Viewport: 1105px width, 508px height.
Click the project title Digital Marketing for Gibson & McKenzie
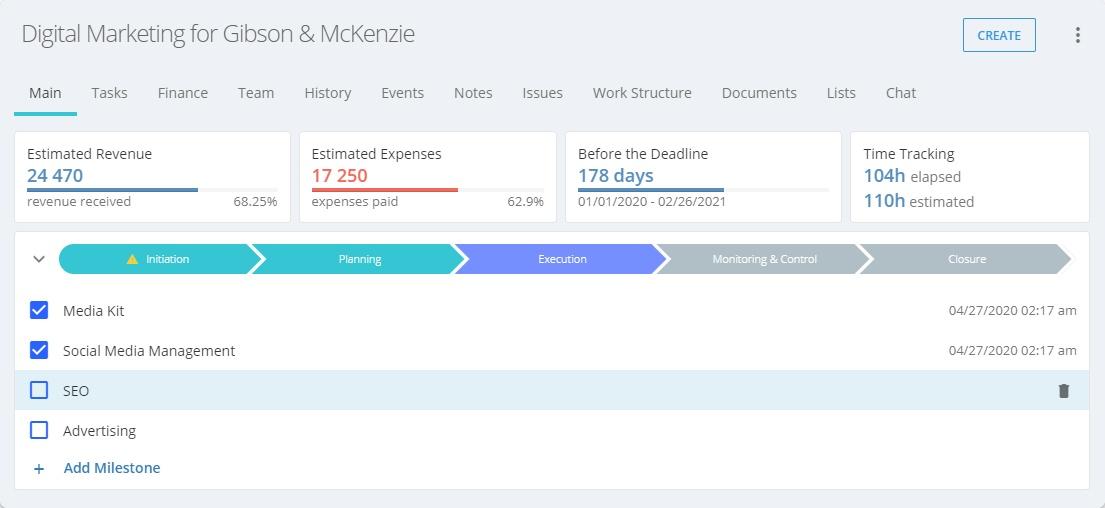pos(218,34)
